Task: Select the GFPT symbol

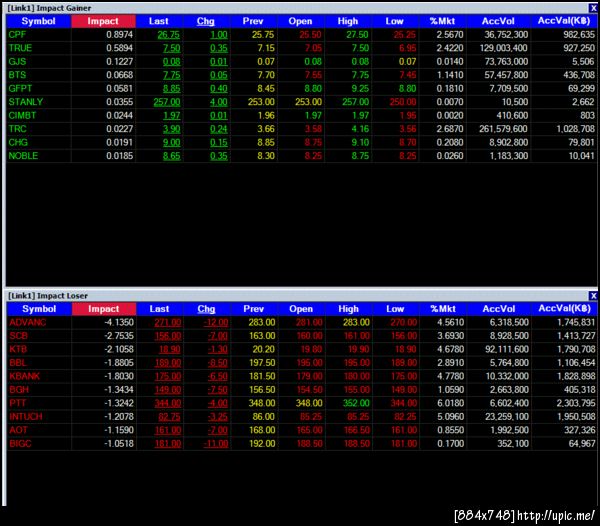Action: coord(20,88)
